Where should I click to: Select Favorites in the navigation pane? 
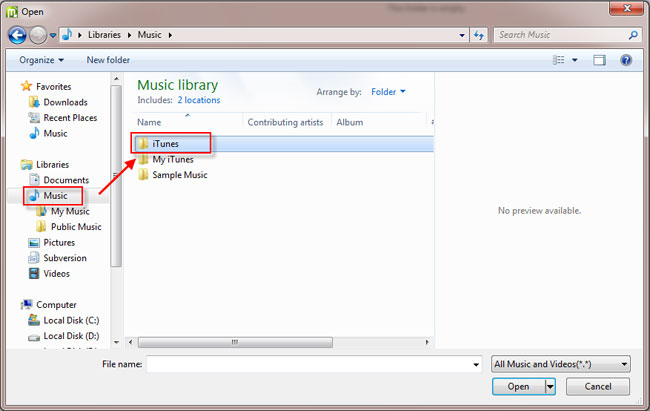[x=53, y=86]
